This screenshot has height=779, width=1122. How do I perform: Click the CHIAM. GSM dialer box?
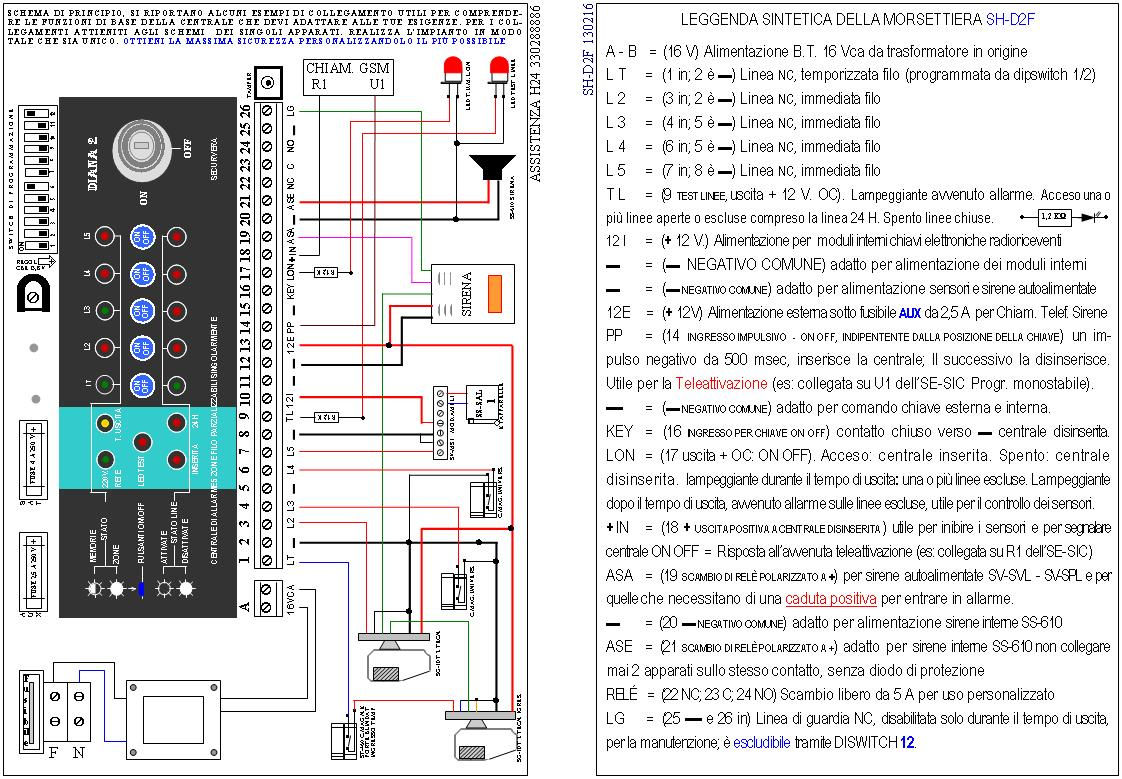tap(348, 78)
